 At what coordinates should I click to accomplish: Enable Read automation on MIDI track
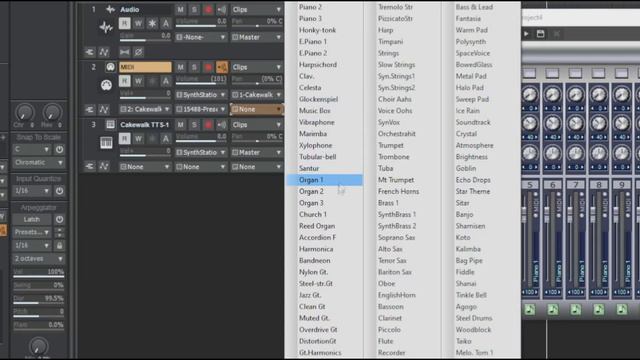coord(124,81)
